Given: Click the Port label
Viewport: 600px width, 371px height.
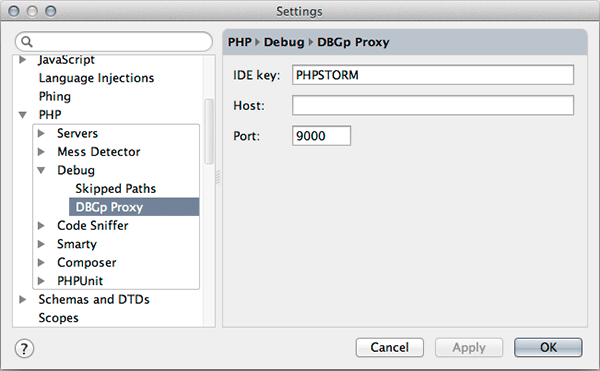Looking at the screenshot, I should coord(246,136).
